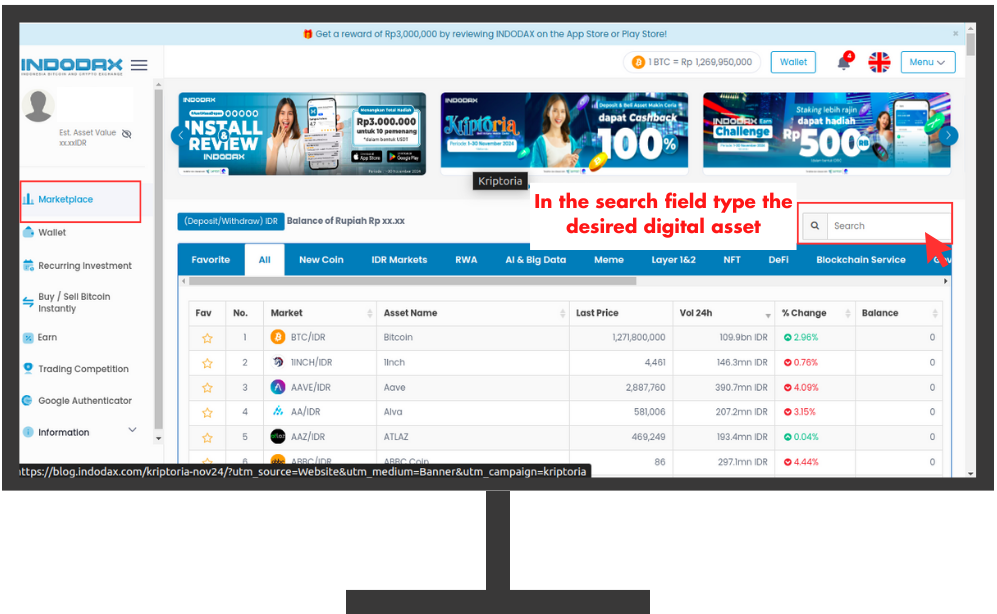Image resolution: width=997 pixels, height=614 pixels.
Task: Open the notification bell
Action: pos(844,62)
